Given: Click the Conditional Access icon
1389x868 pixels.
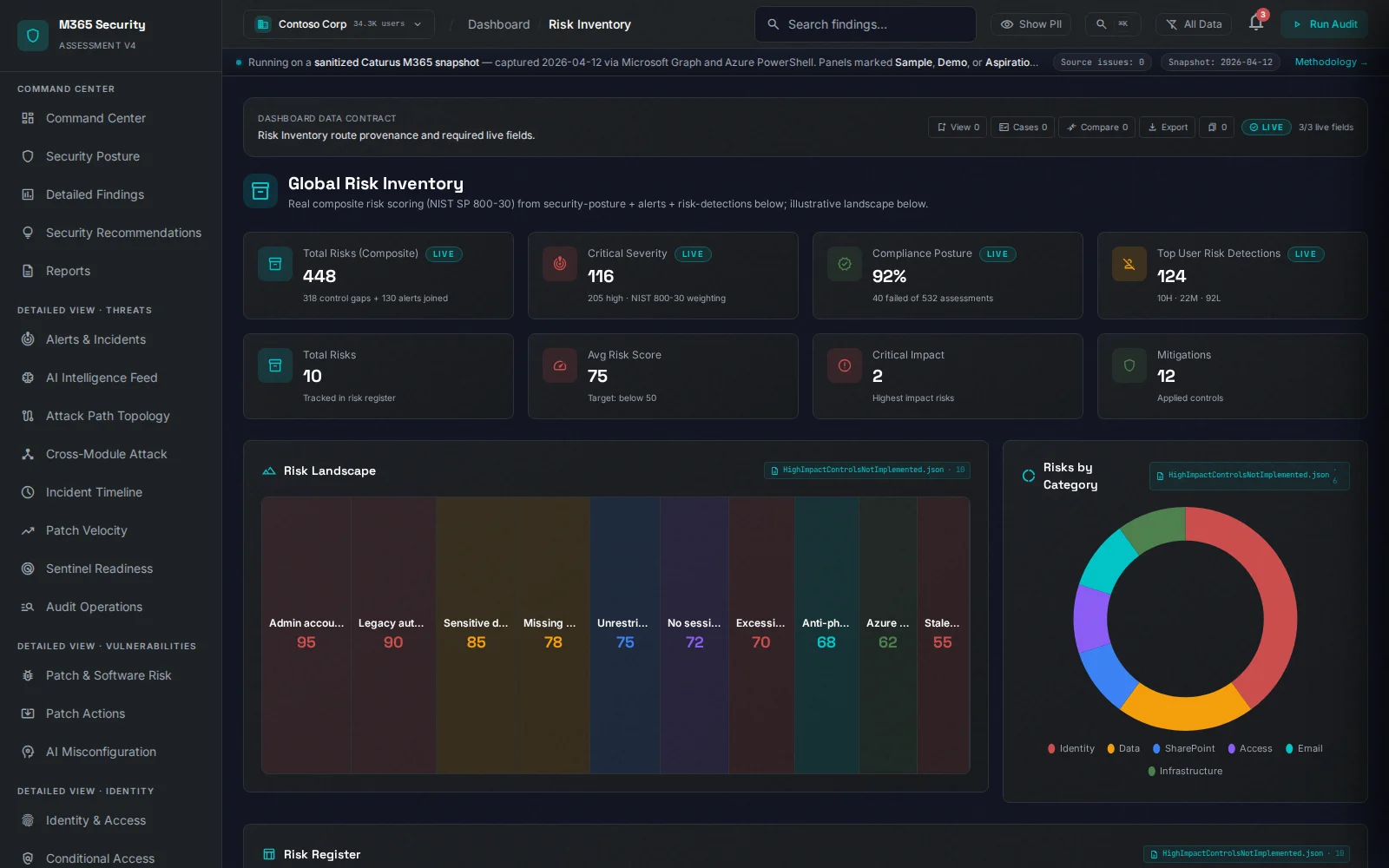Looking at the screenshot, I should (x=28, y=858).
